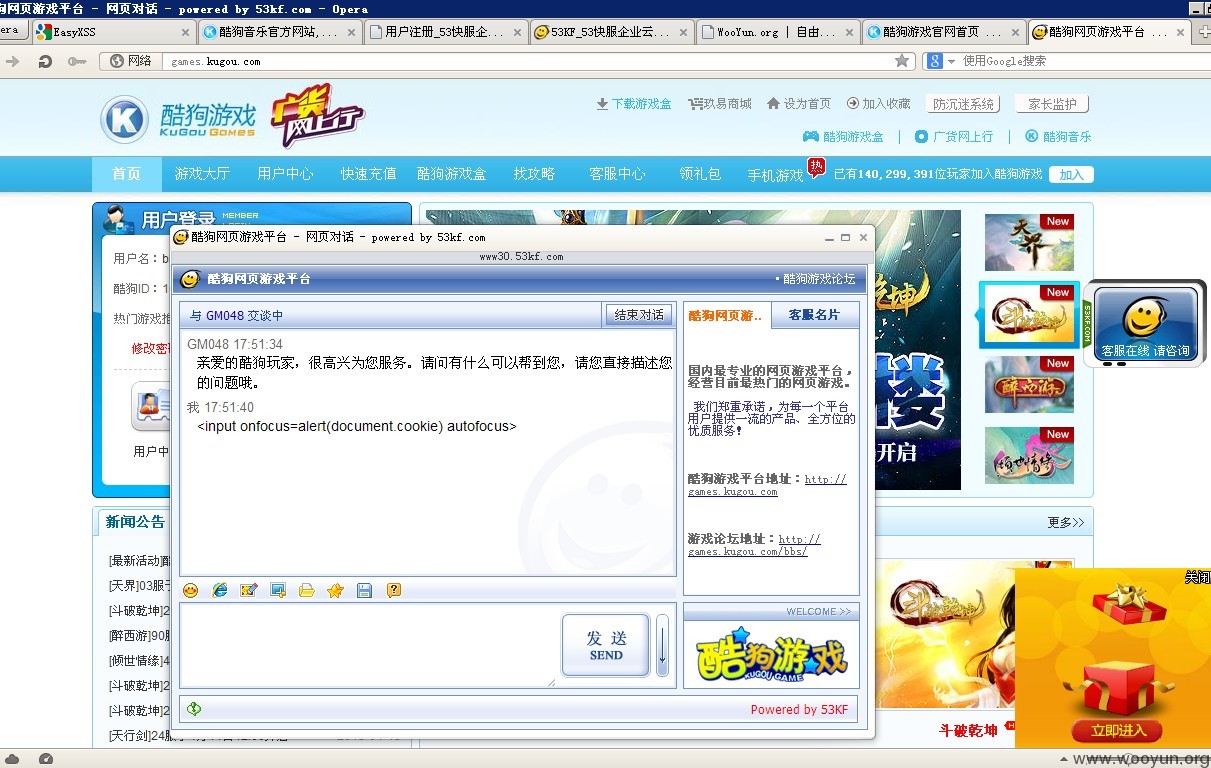Screen dimensions: 1211x768
Task: Click the 加入收藏 link
Action: (878, 104)
